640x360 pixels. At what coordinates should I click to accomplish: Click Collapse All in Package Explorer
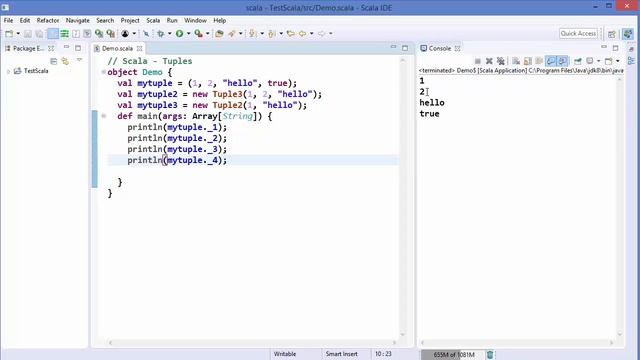53,61
